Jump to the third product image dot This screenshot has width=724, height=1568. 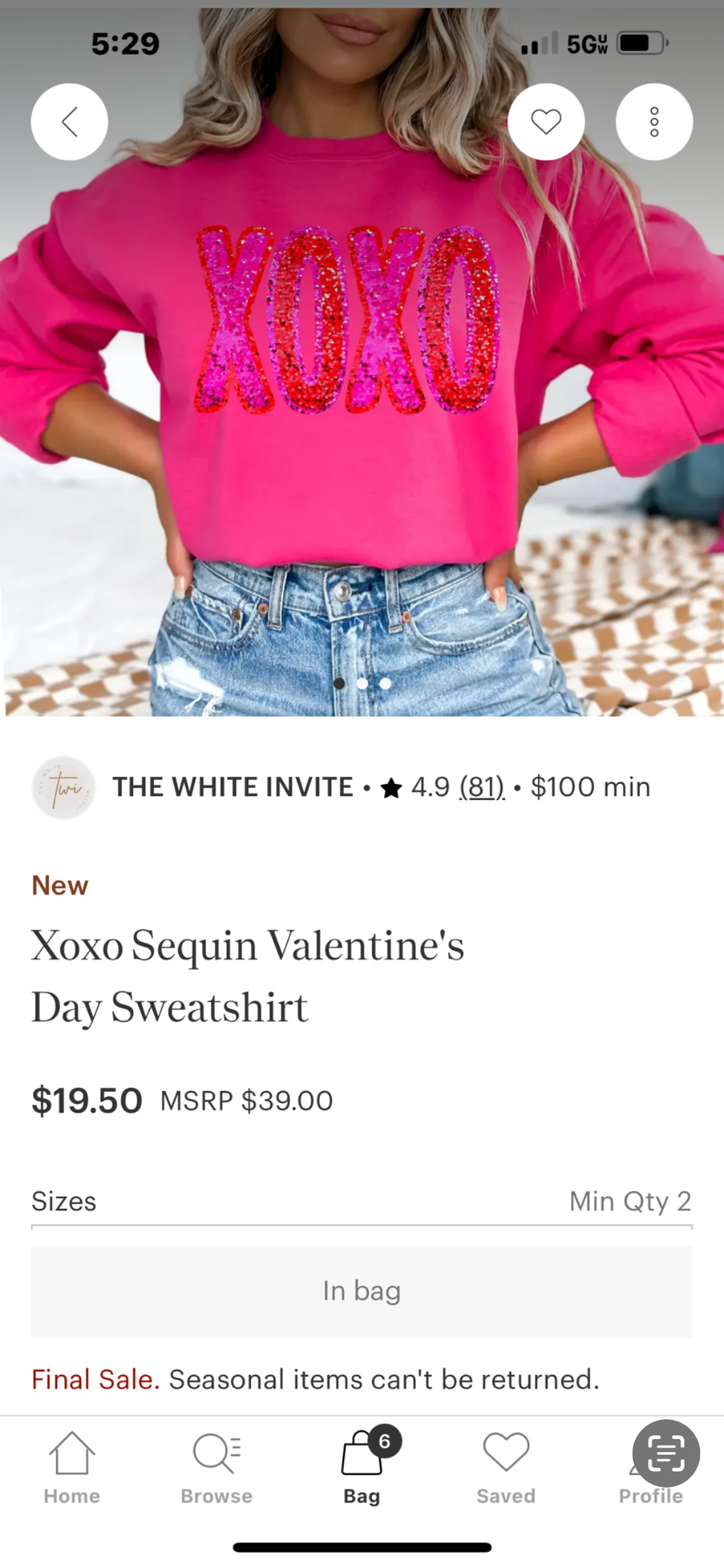click(385, 684)
